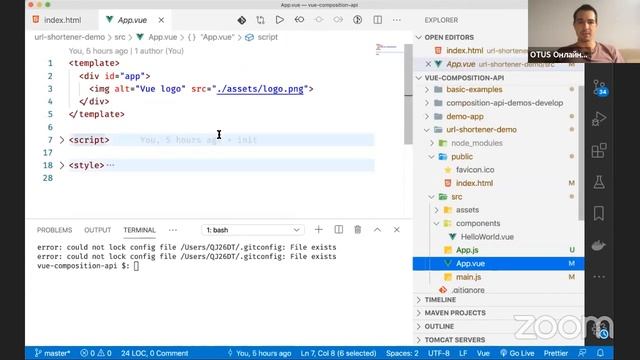640x360 pixels.
Task: Switch to the OUTPUT panel tab
Action: [x=98, y=230]
